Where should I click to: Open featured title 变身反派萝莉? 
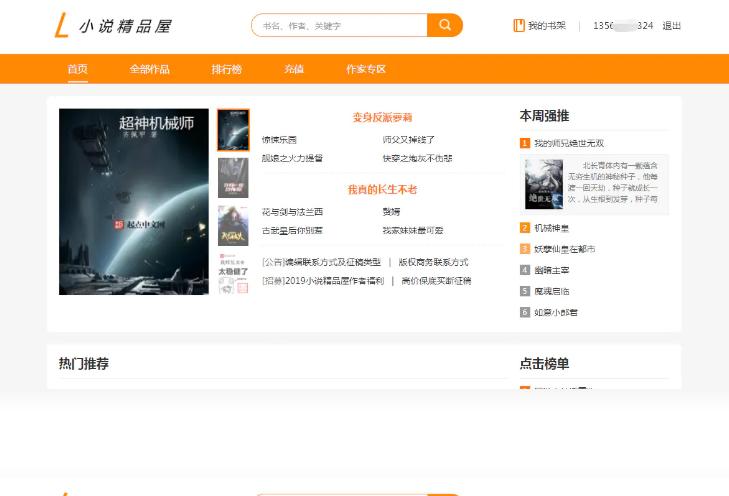[x=383, y=118]
